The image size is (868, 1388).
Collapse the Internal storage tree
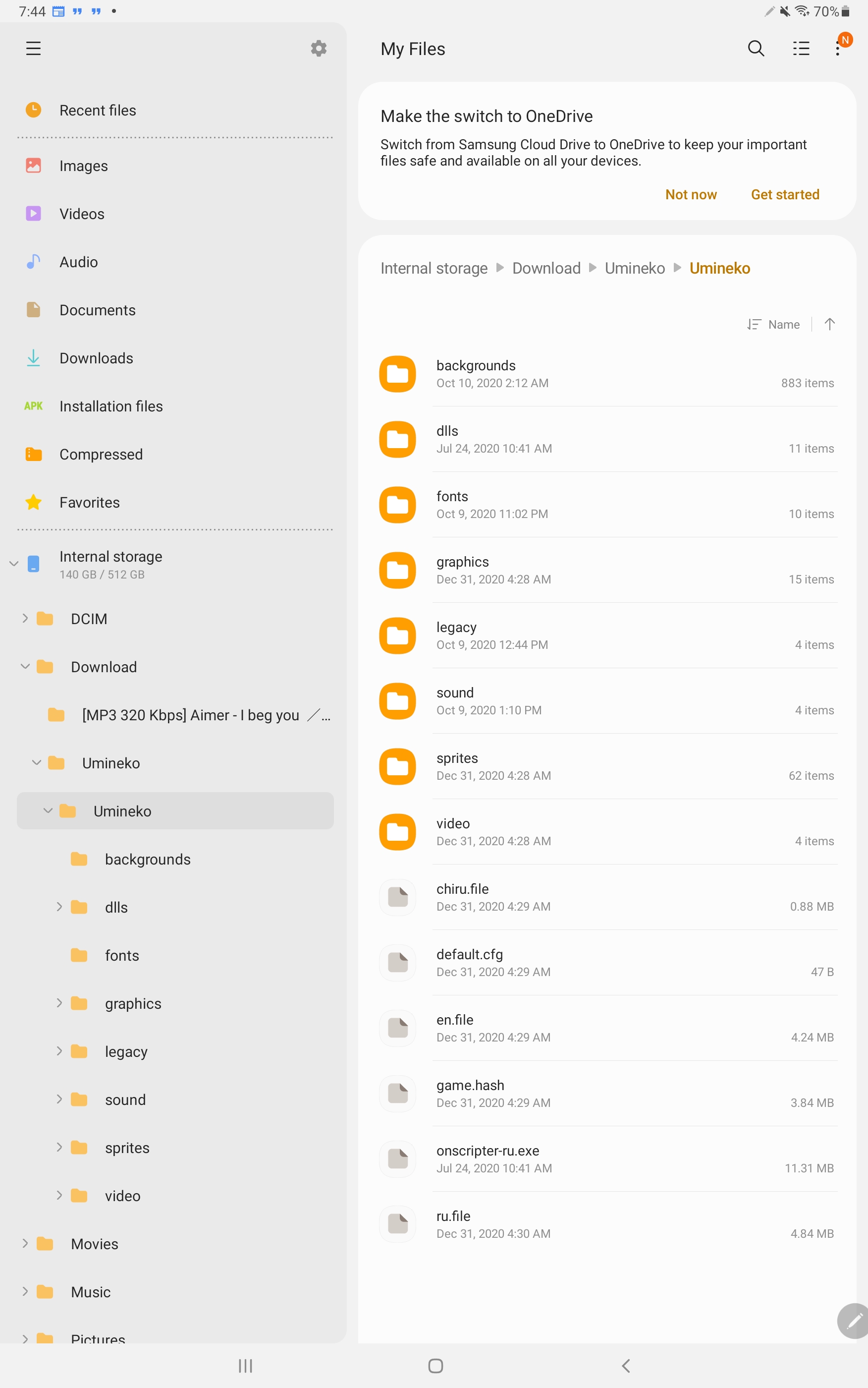(14, 564)
